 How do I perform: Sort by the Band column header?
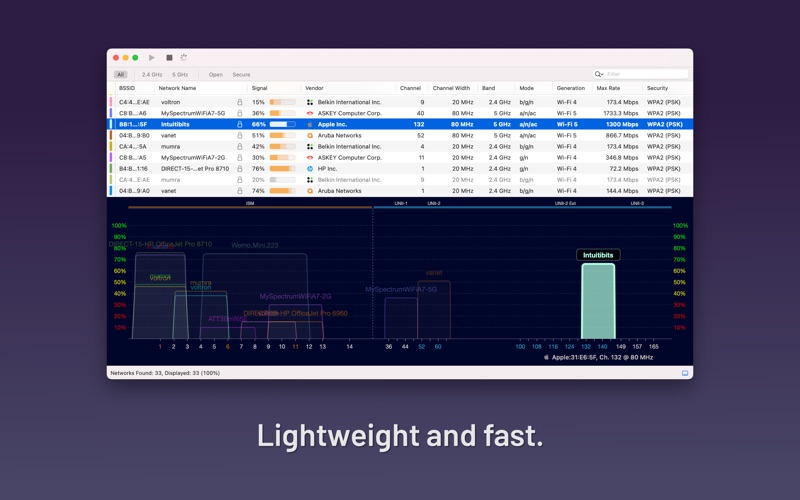tap(488, 88)
